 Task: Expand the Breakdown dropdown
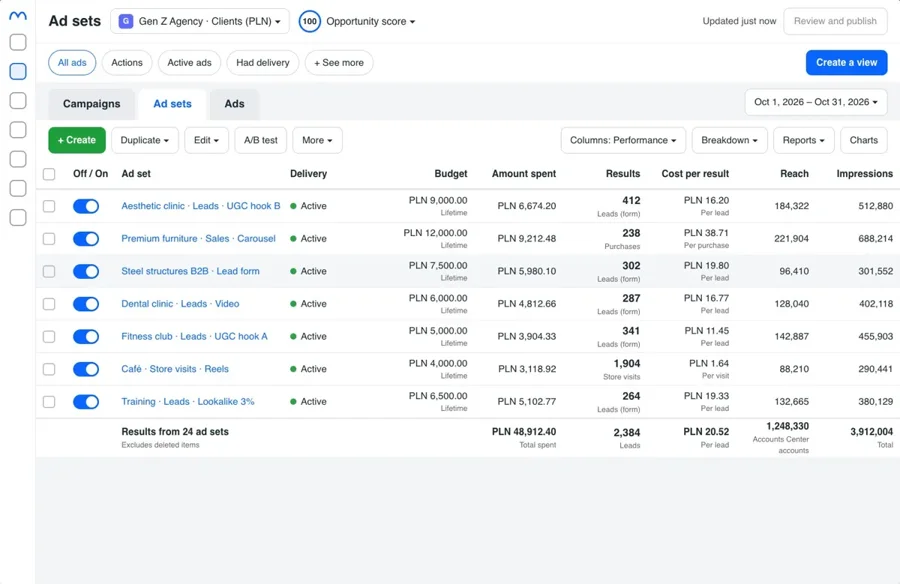[x=730, y=140]
